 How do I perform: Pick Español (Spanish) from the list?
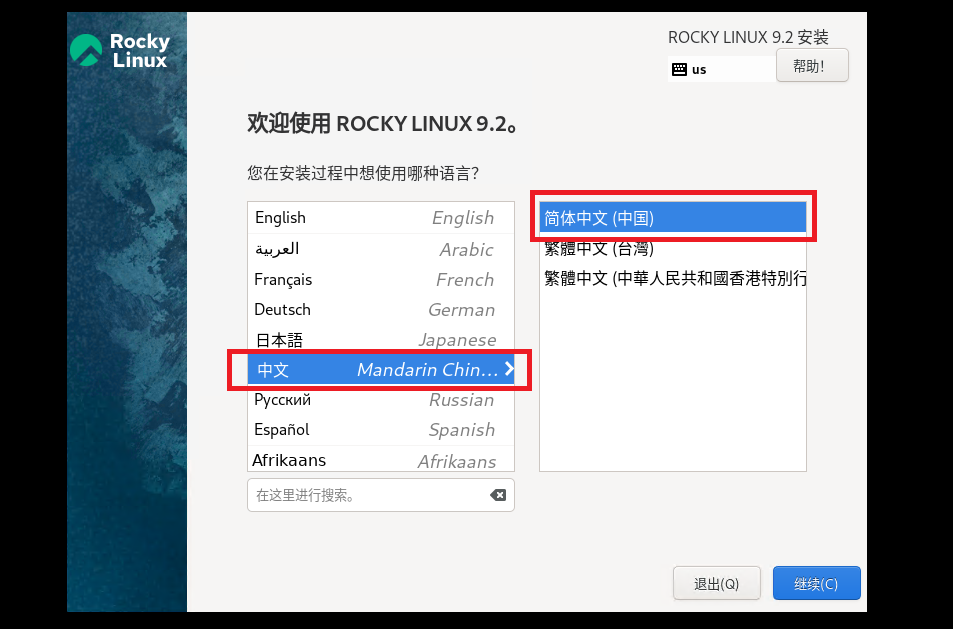[x=381, y=430]
